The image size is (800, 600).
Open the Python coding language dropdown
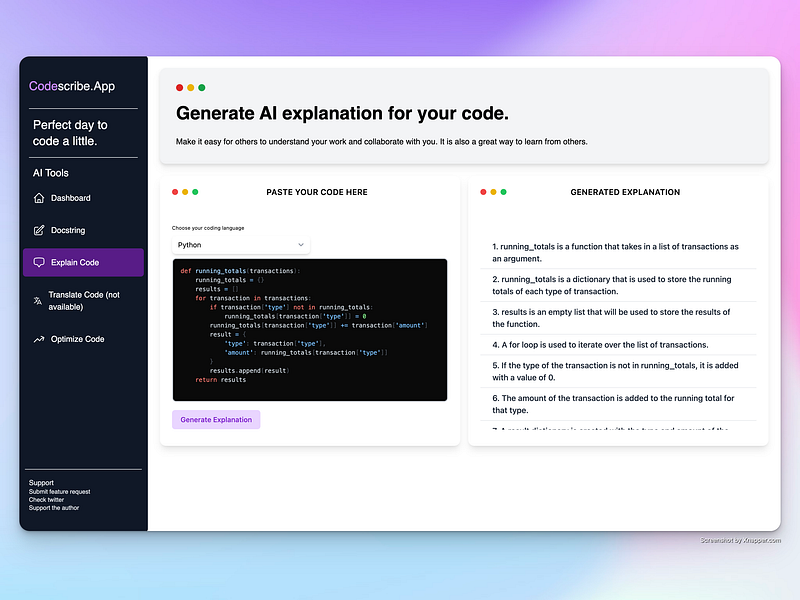(241, 245)
